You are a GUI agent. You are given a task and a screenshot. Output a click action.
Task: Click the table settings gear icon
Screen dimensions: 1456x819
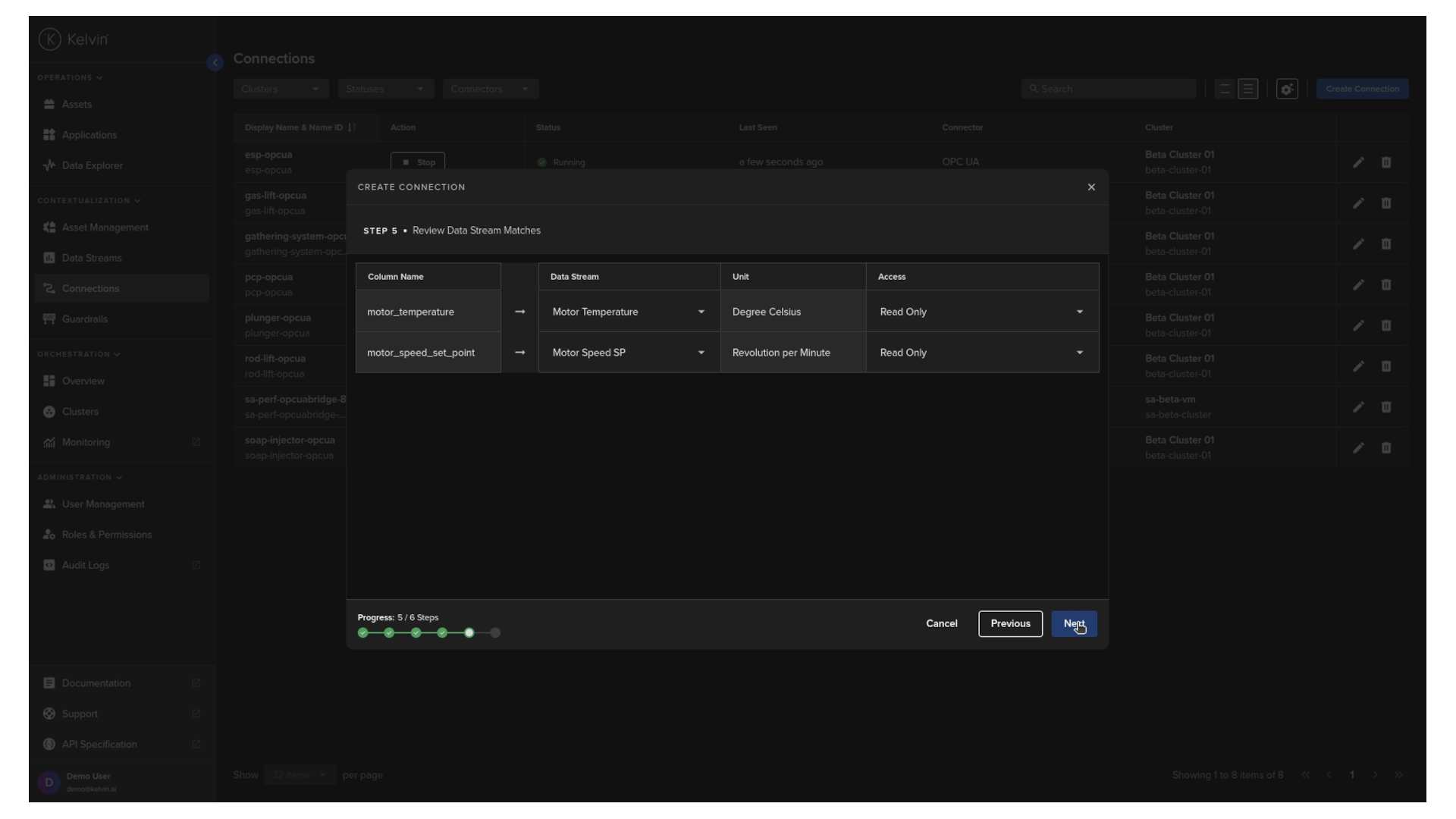(x=1287, y=89)
